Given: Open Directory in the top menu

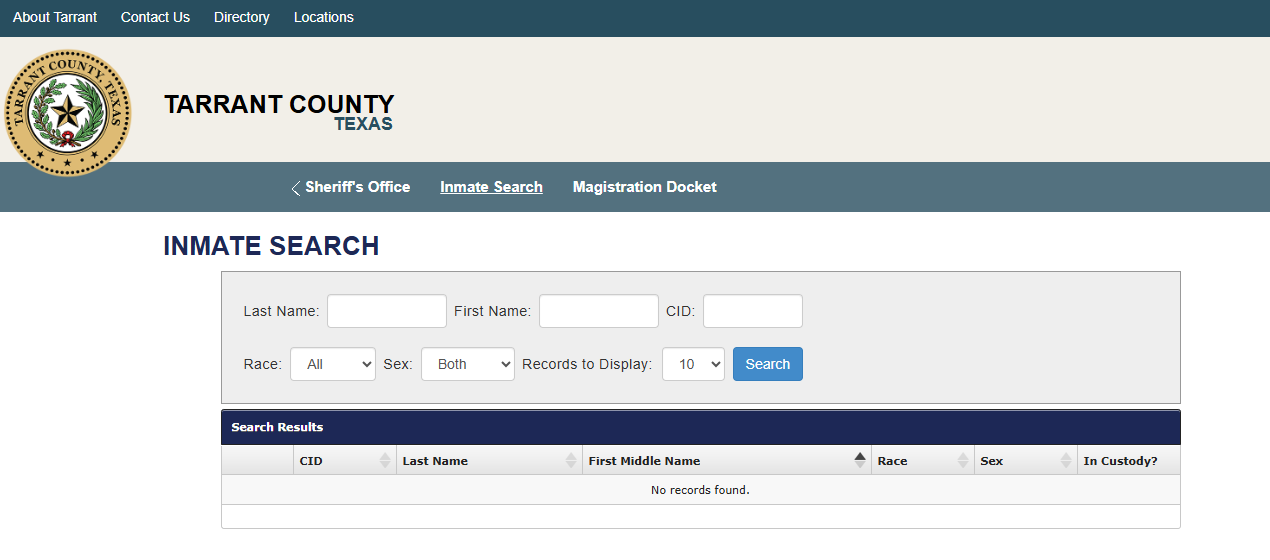Looking at the screenshot, I should [242, 17].
